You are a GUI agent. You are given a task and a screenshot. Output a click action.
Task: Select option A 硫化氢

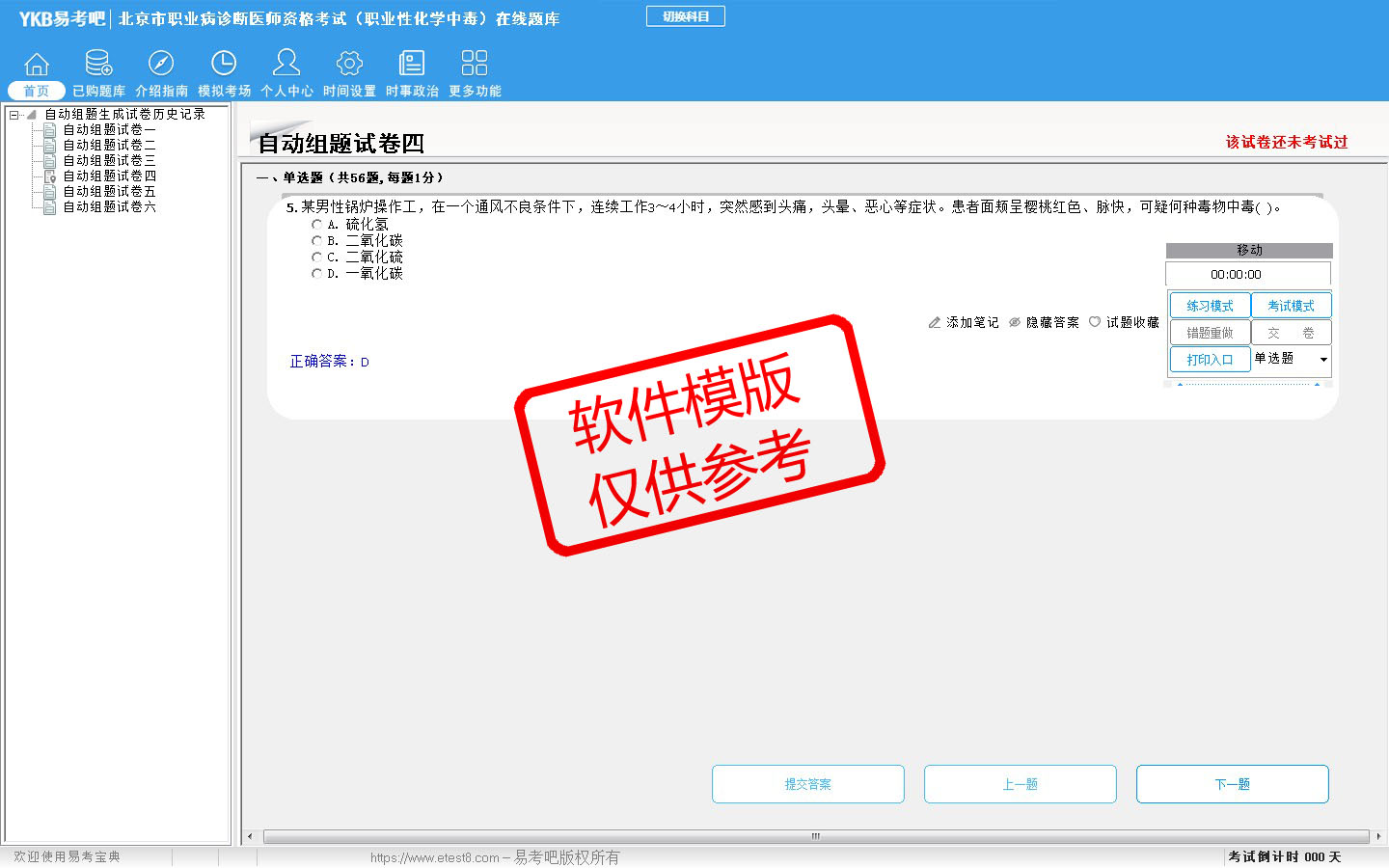tap(316, 225)
